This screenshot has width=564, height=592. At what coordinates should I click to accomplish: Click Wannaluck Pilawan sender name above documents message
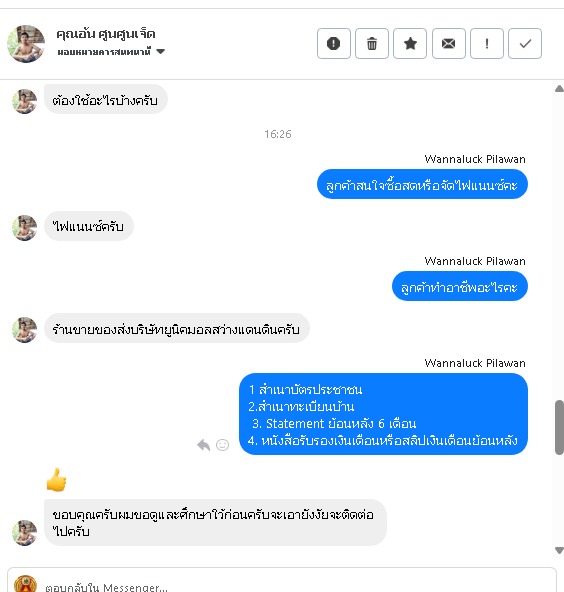pos(475,363)
